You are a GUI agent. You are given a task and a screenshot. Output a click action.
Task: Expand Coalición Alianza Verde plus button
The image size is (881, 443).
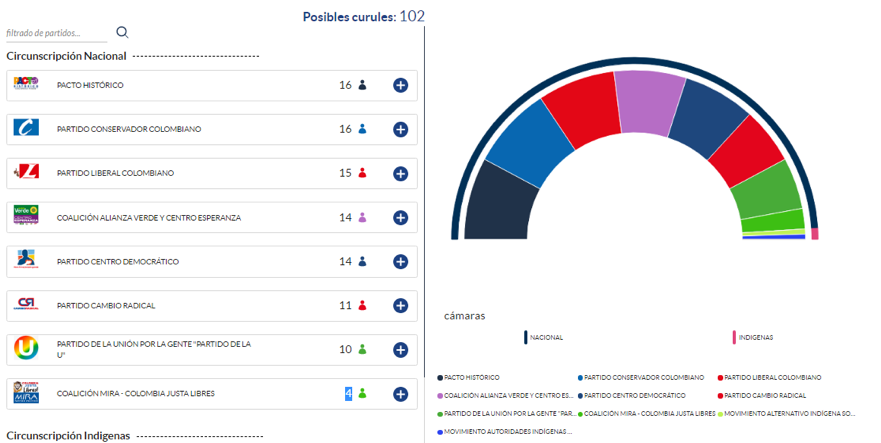pos(400,218)
